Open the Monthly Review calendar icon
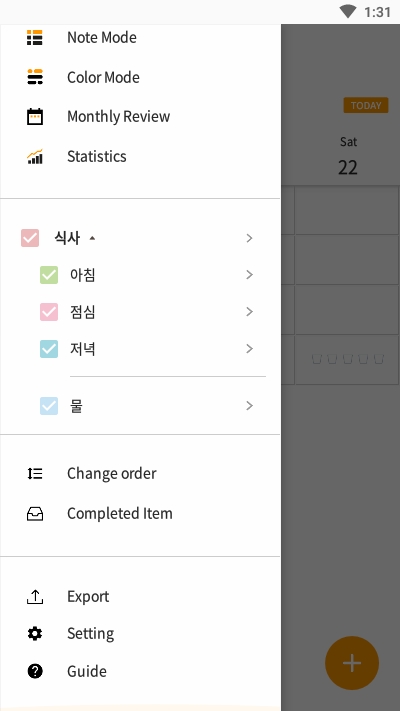 tap(34, 117)
